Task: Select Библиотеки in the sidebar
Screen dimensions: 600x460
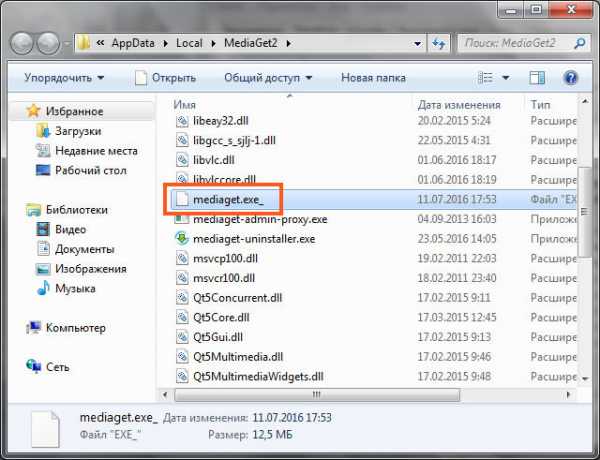Action: pyautogui.click(x=77, y=210)
